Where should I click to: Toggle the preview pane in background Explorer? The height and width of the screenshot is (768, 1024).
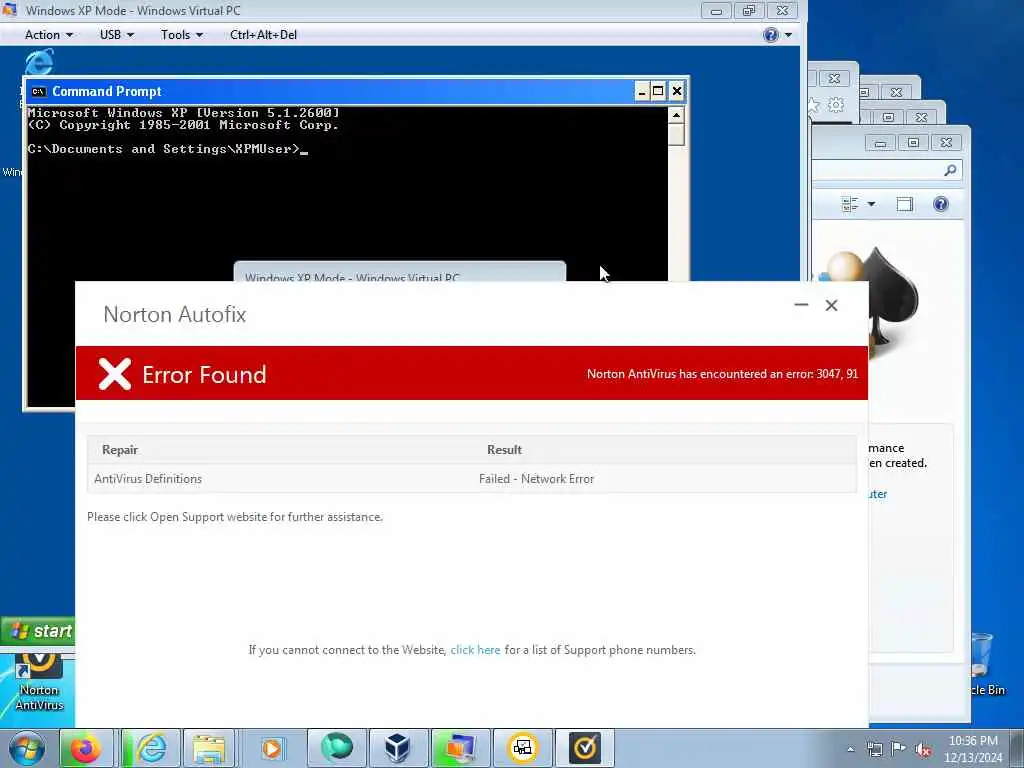(904, 204)
